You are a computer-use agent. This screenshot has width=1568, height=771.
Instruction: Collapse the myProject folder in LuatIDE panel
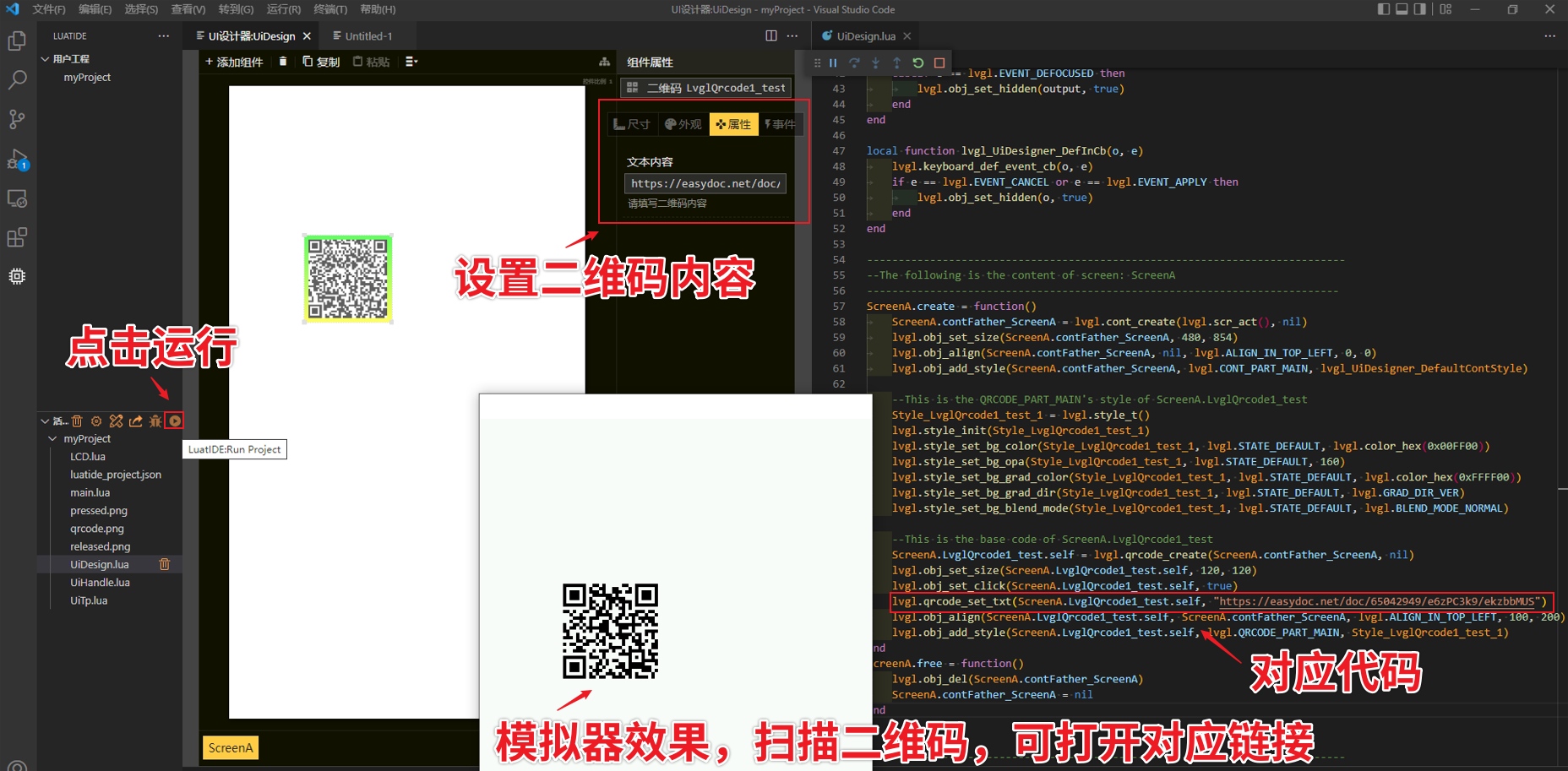[52, 438]
